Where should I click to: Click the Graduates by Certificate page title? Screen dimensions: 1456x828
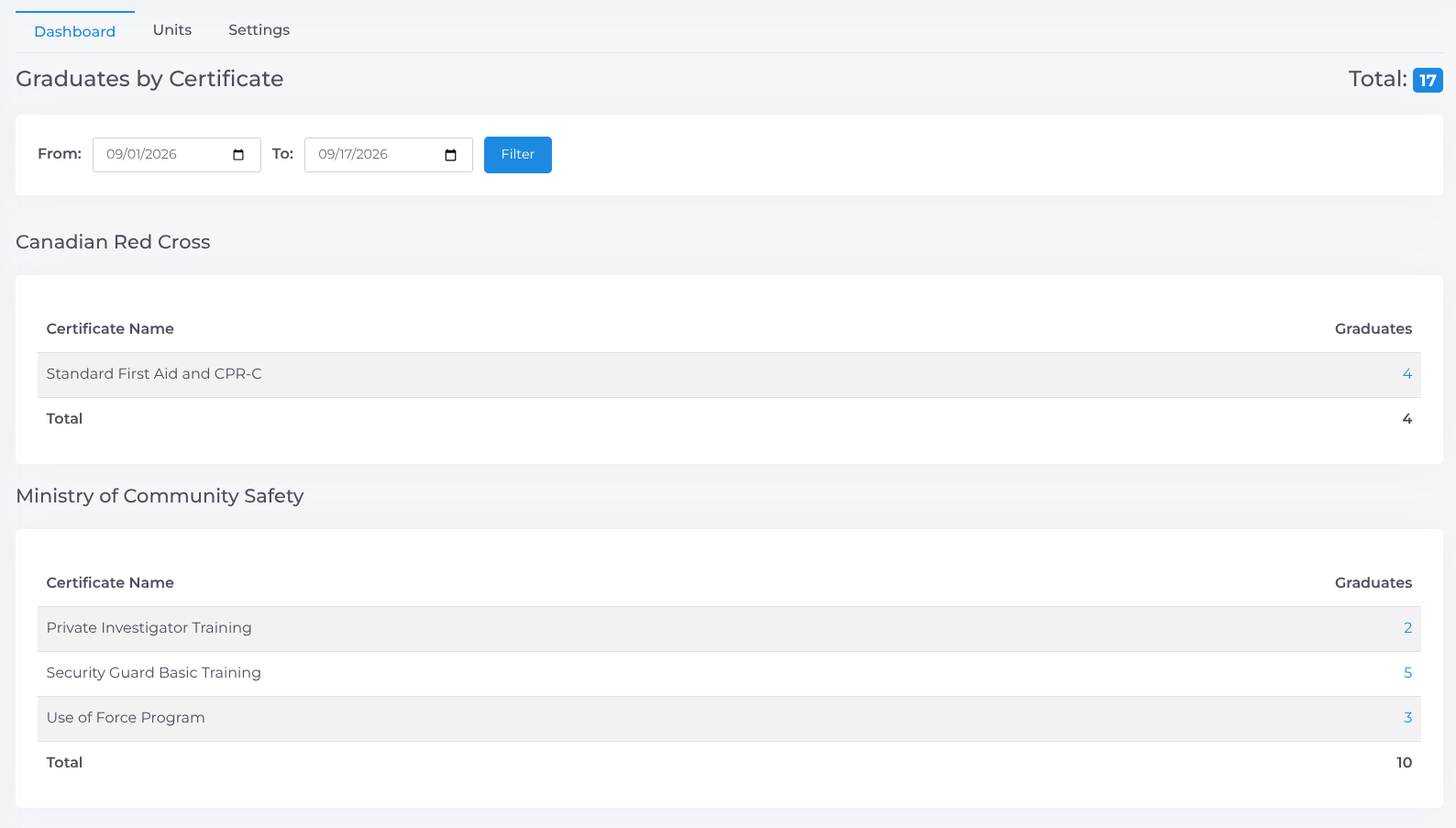click(149, 79)
